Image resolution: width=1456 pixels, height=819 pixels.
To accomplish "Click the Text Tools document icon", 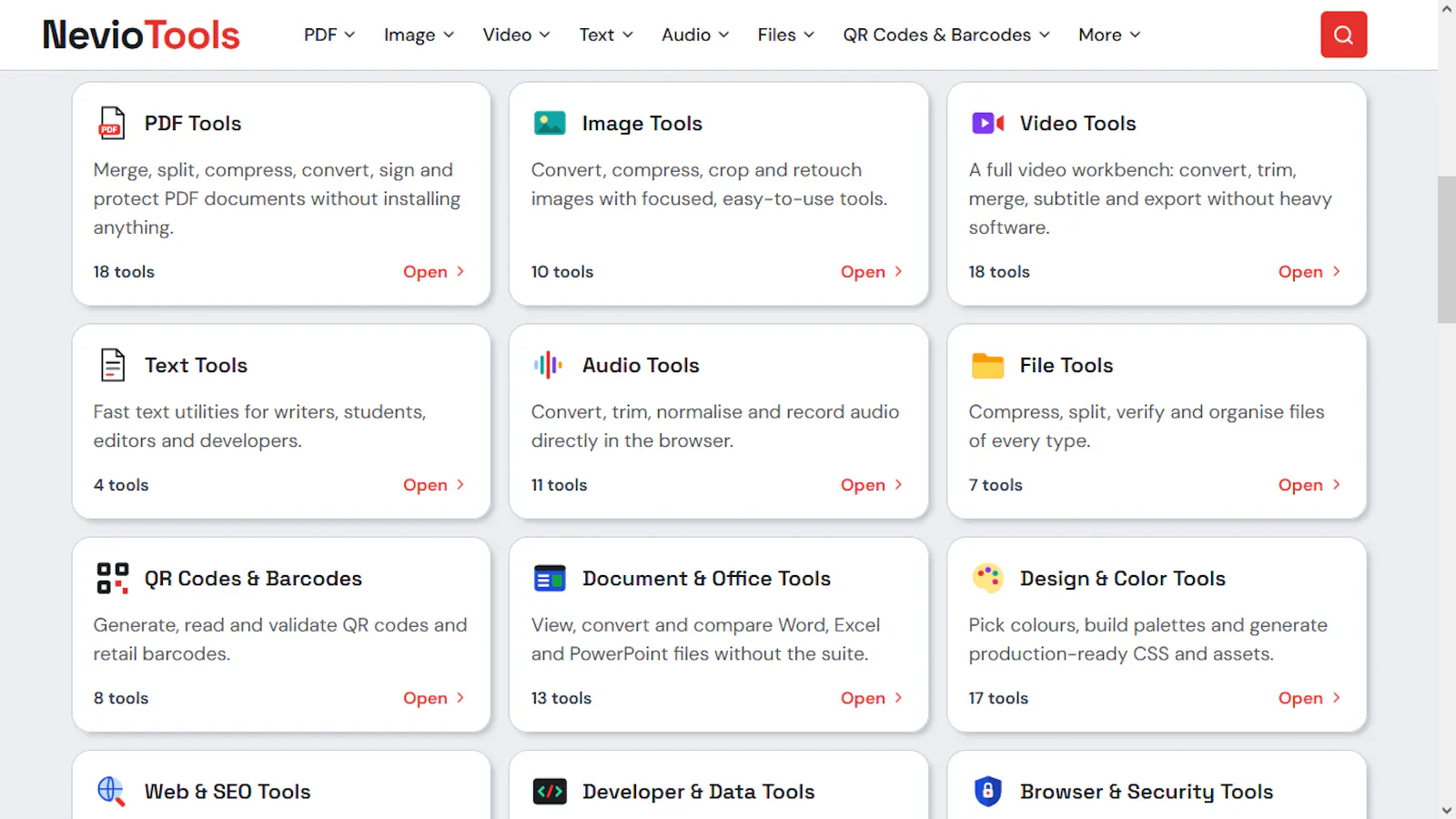I will (112, 365).
